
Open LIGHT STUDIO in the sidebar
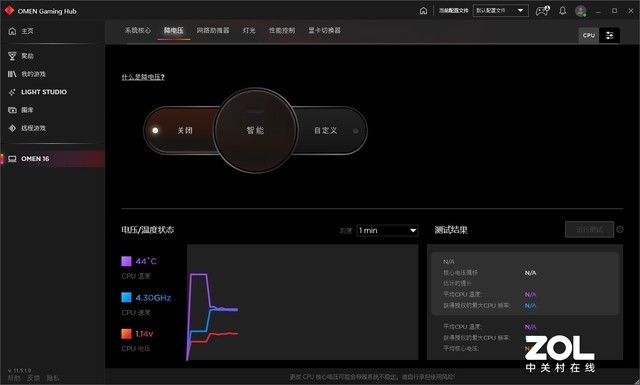click(38, 92)
